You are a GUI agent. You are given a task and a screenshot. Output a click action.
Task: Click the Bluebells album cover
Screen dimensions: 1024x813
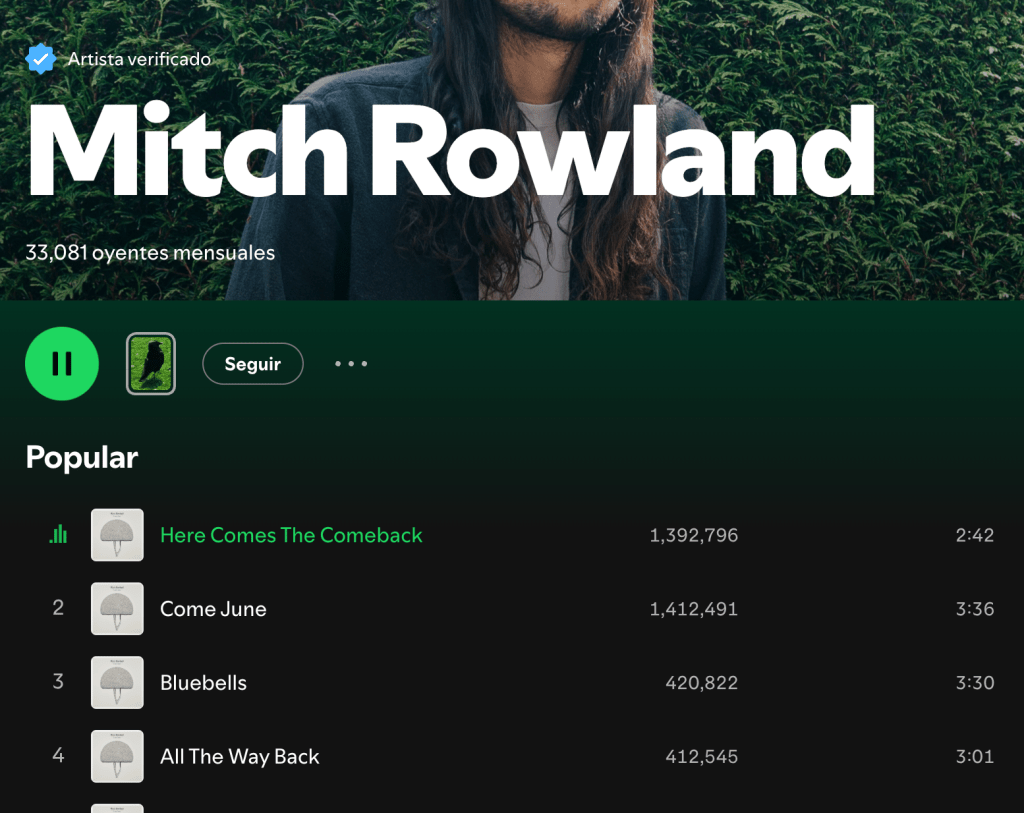118,682
